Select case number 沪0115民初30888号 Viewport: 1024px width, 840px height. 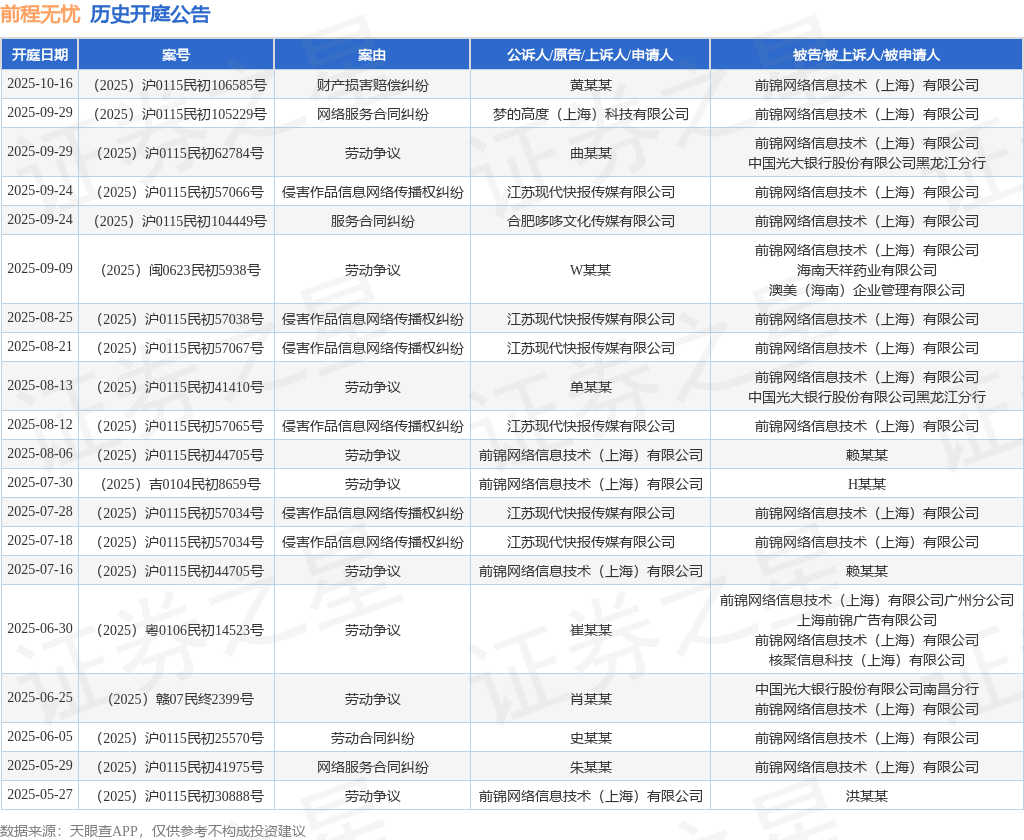pos(180,796)
